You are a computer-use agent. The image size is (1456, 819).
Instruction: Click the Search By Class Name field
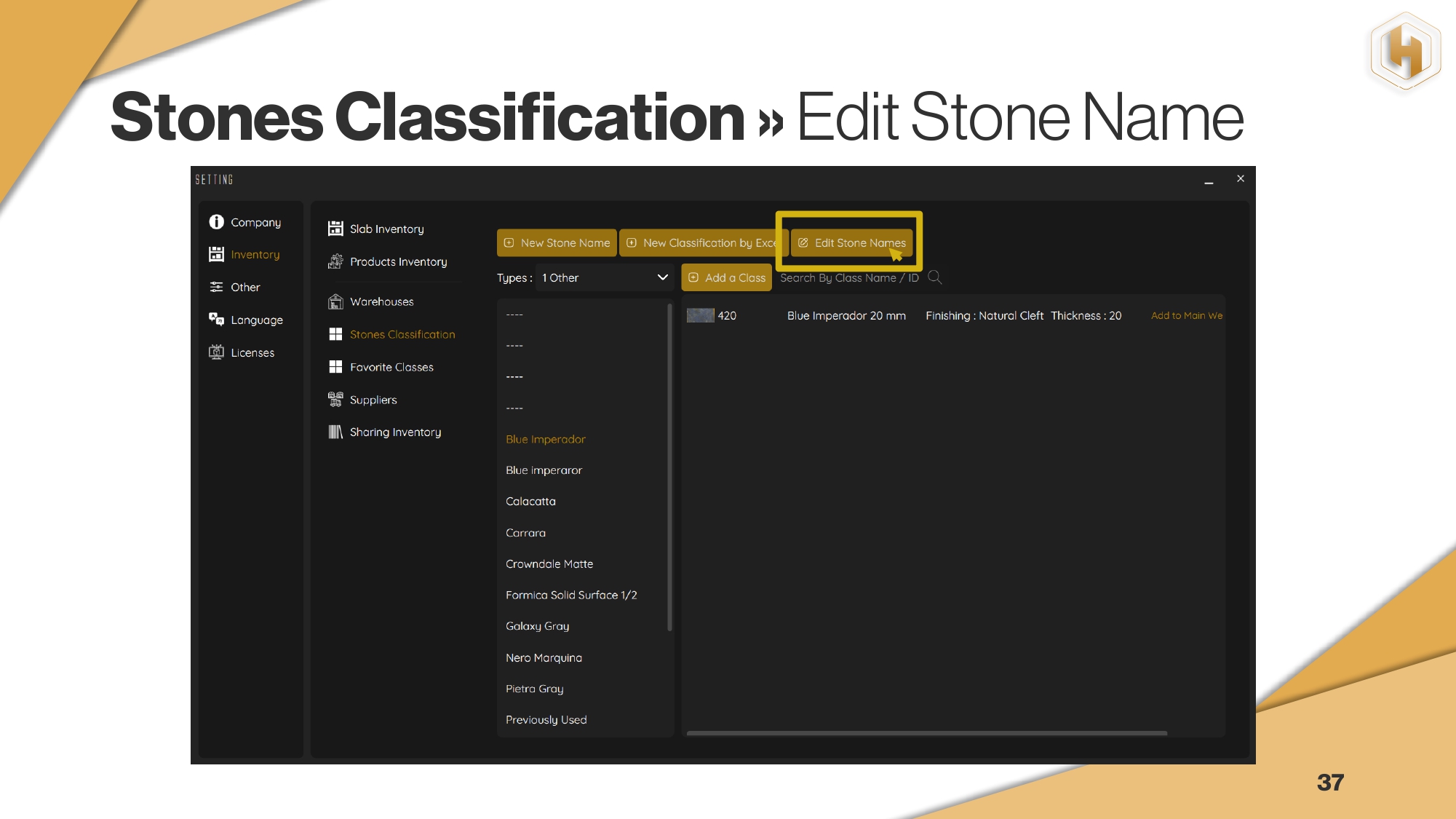click(x=848, y=277)
